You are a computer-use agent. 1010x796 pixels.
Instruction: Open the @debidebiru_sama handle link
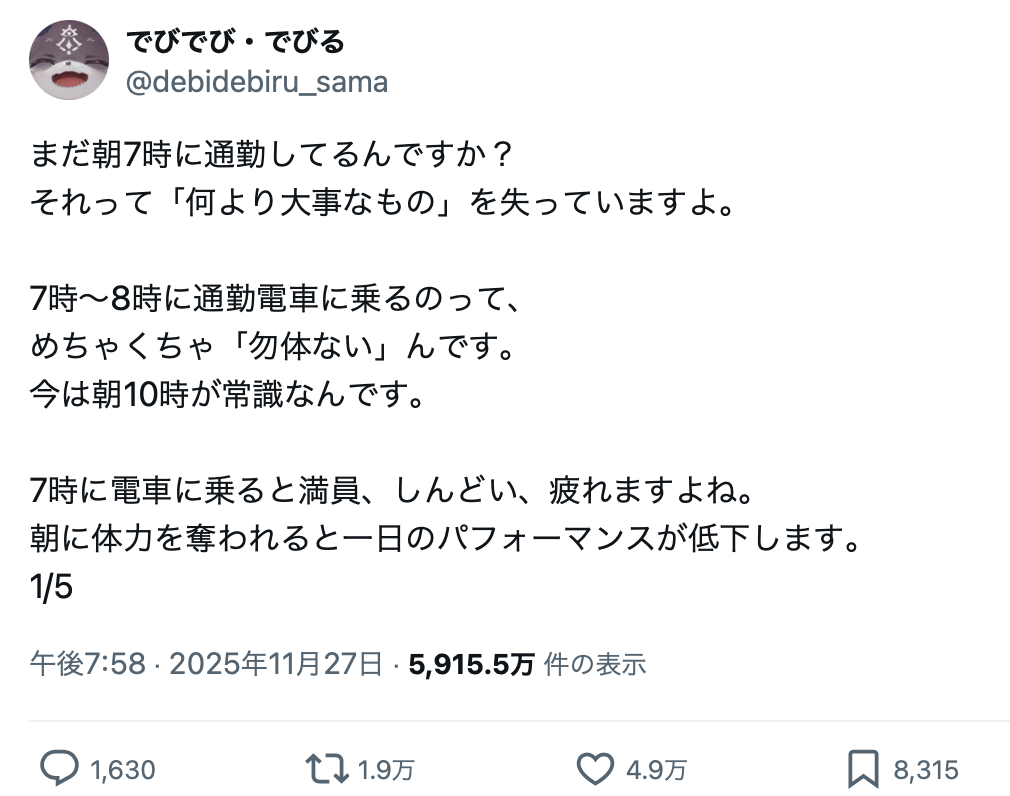pyautogui.click(x=257, y=82)
